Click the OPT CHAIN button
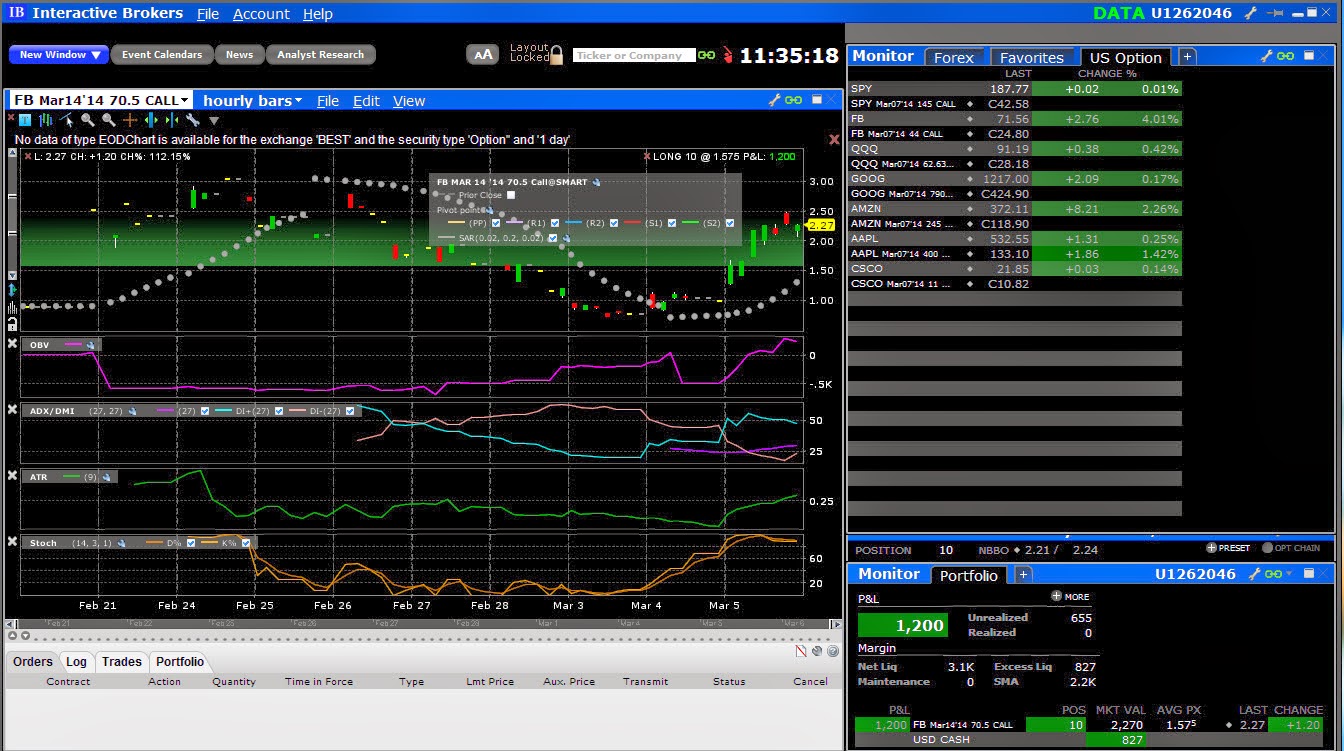Viewport: 1344px width, 751px height. tap(1291, 548)
